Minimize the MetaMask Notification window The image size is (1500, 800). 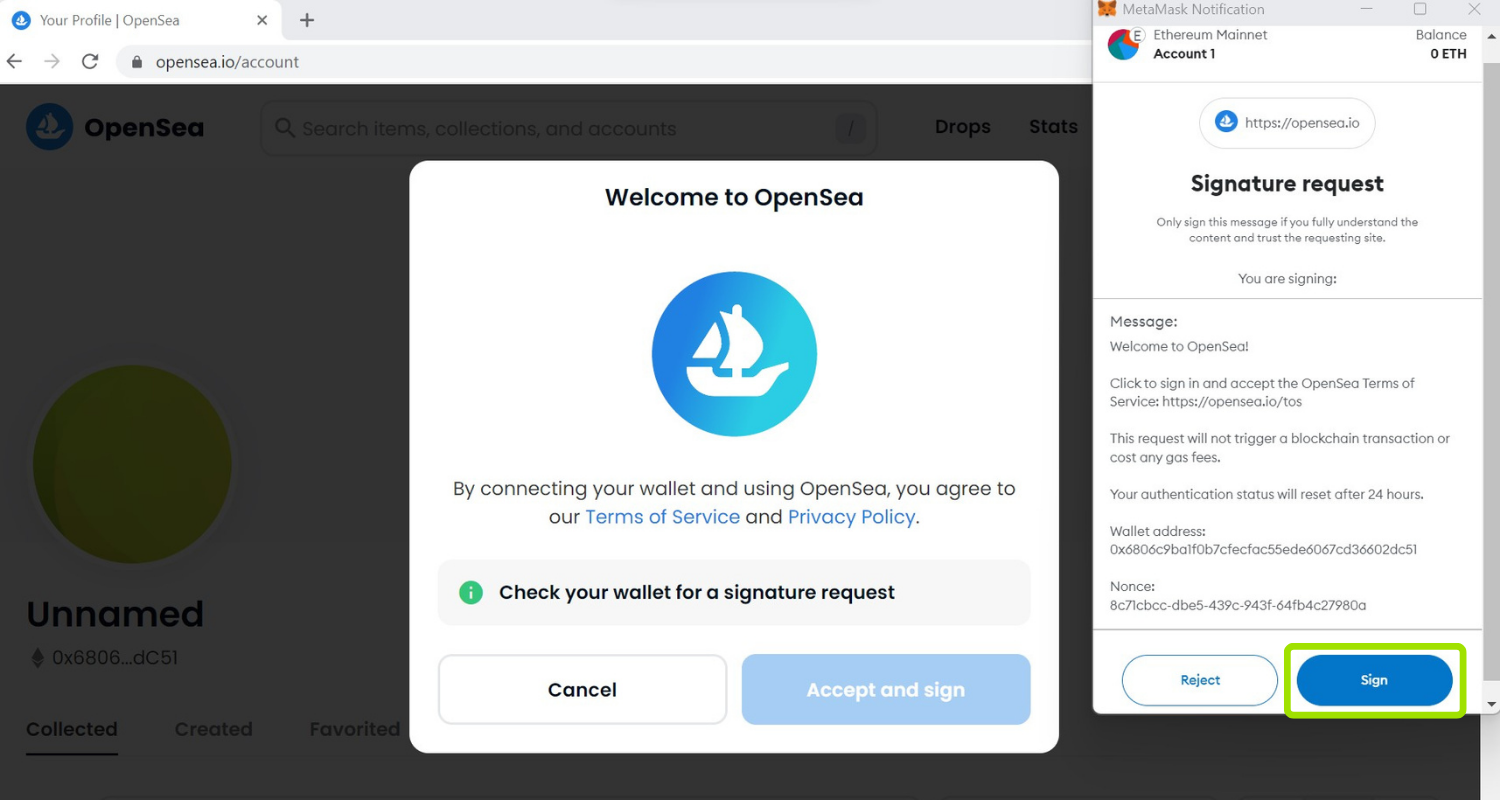[1367, 9]
